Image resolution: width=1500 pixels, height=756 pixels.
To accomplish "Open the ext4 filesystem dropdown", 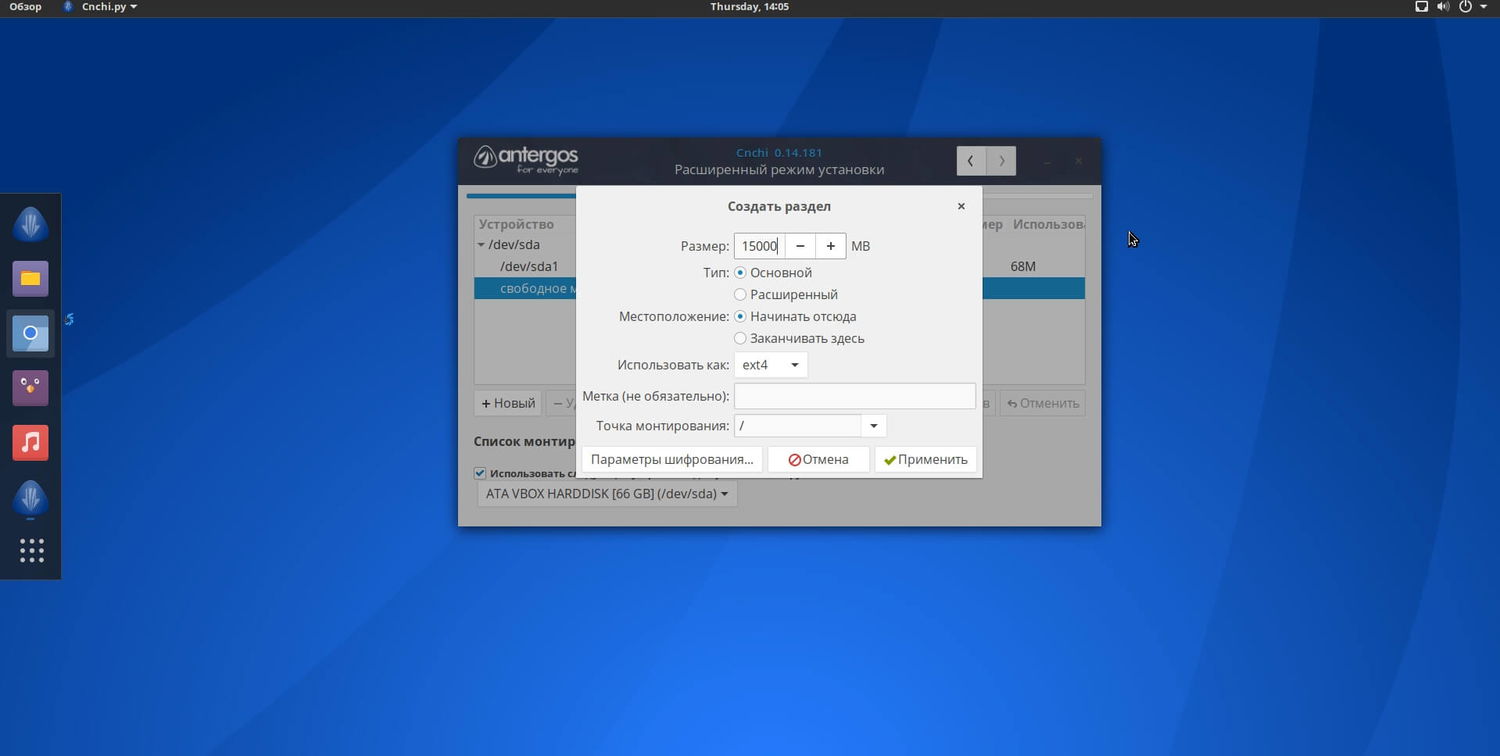I will tap(770, 365).
